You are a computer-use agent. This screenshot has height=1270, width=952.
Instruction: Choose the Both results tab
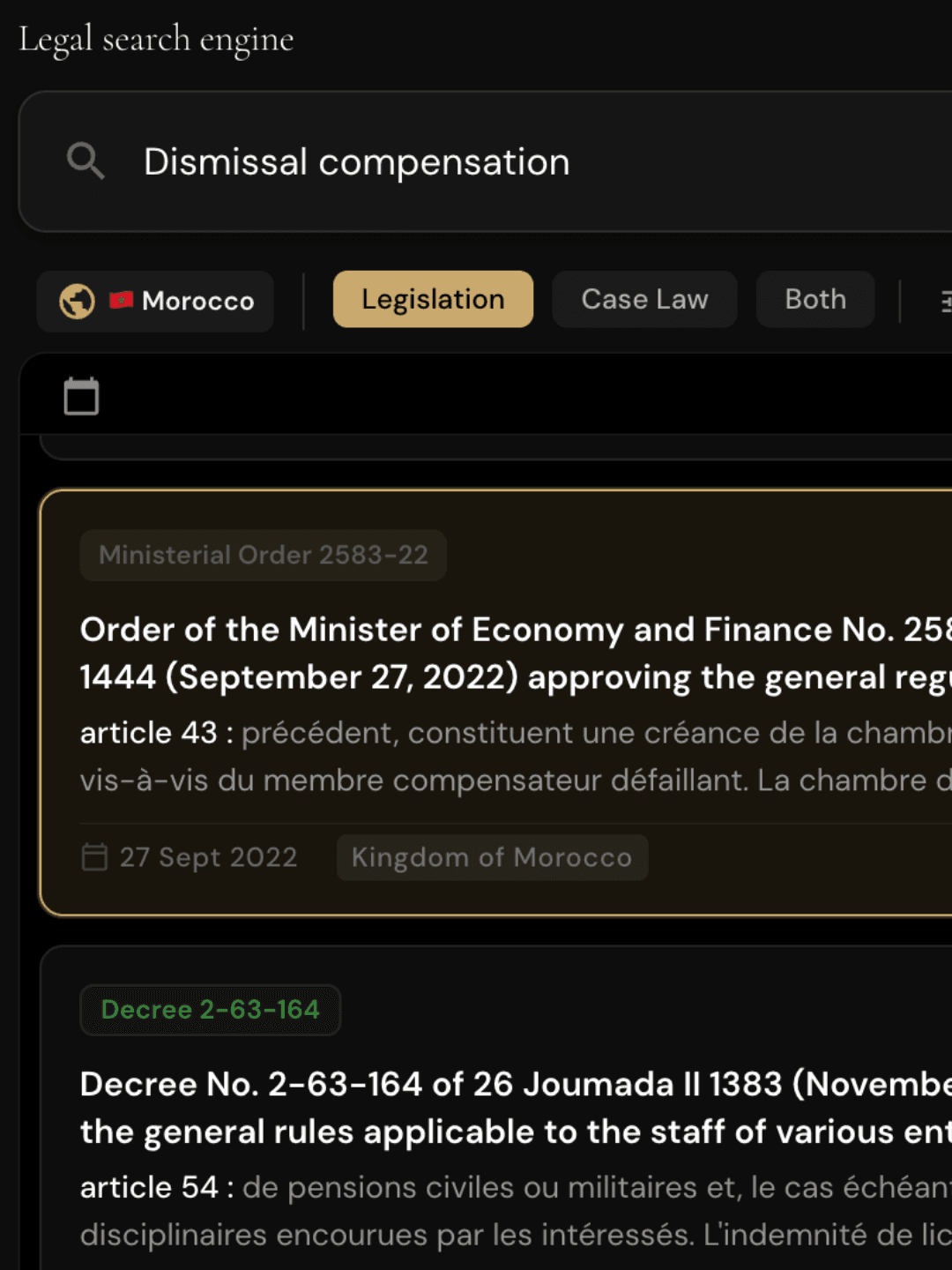tap(815, 300)
